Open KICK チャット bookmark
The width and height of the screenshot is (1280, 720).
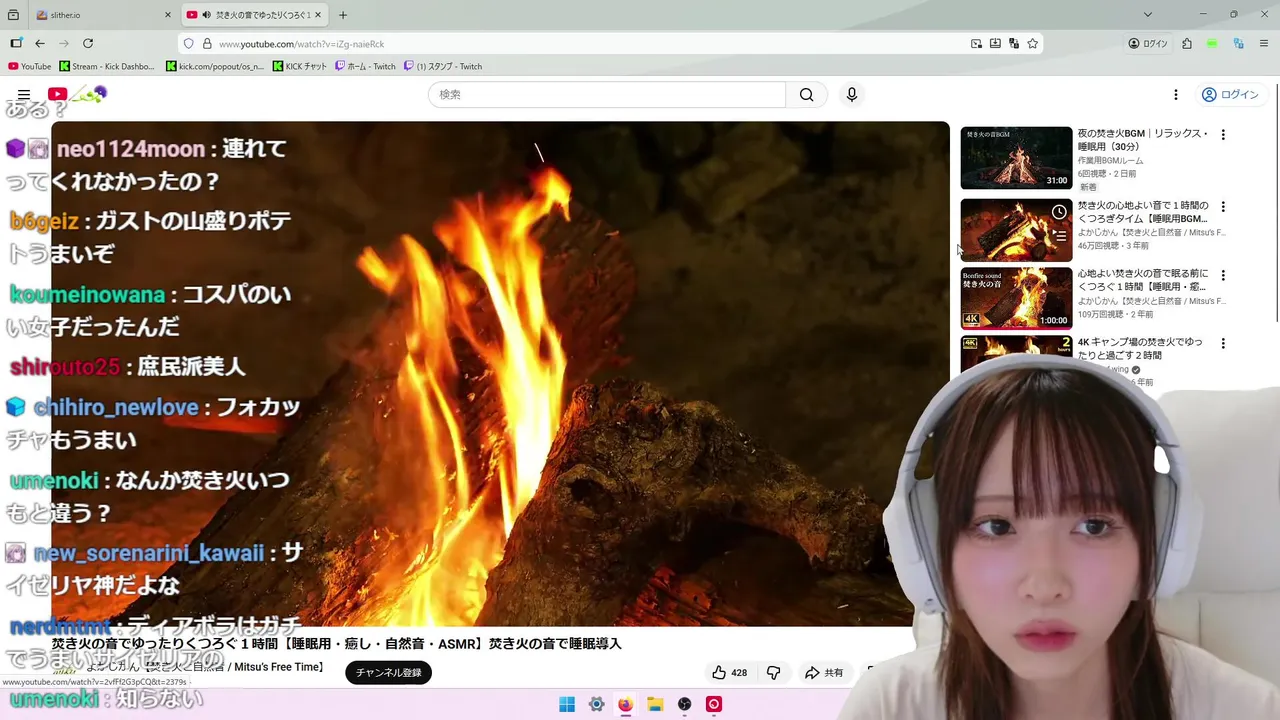pos(300,66)
